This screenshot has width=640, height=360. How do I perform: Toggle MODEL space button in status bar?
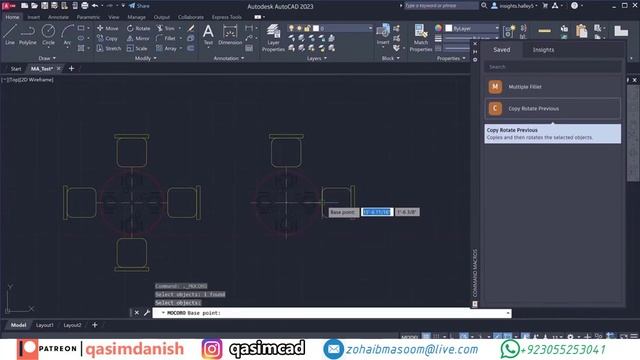tap(409, 337)
